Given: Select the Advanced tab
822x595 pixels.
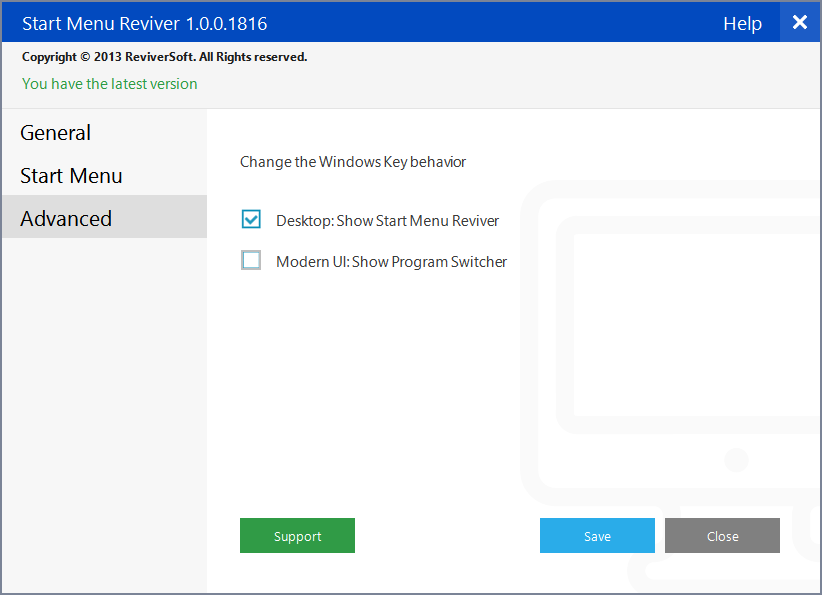Looking at the screenshot, I should tap(104, 217).
